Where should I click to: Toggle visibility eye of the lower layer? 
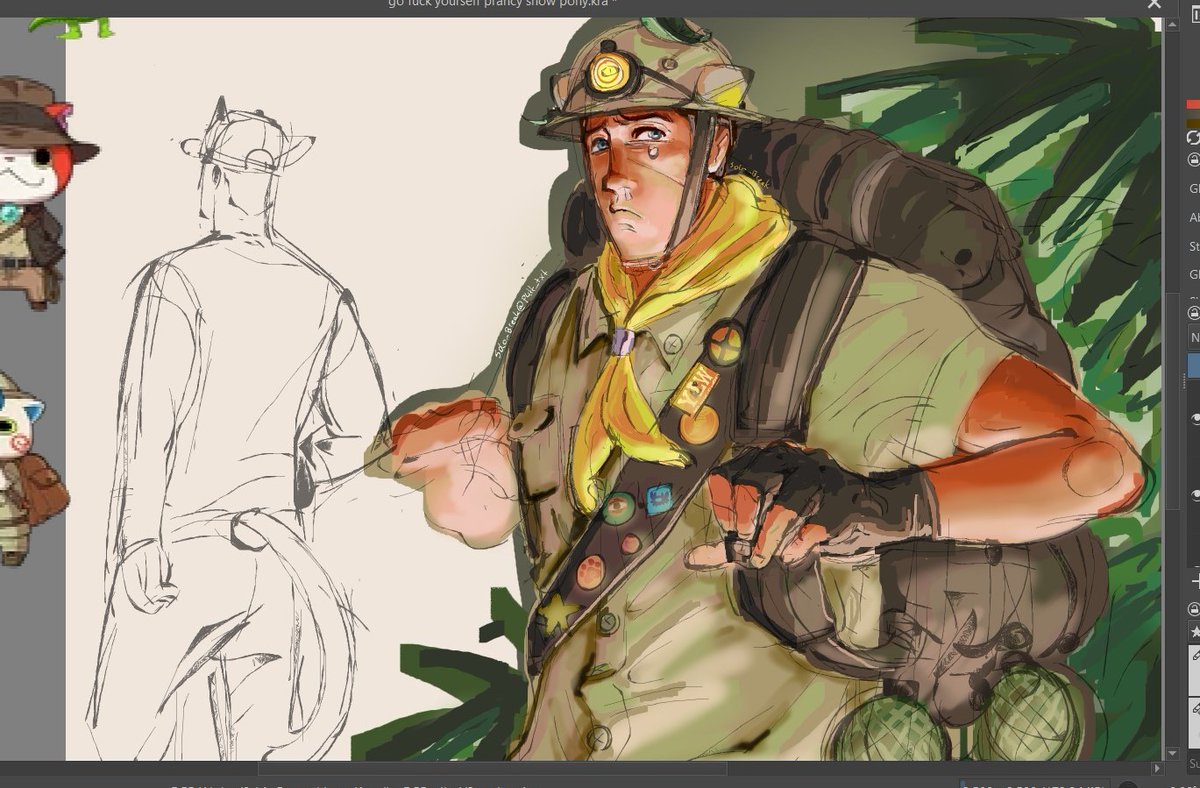(1195, 495)
